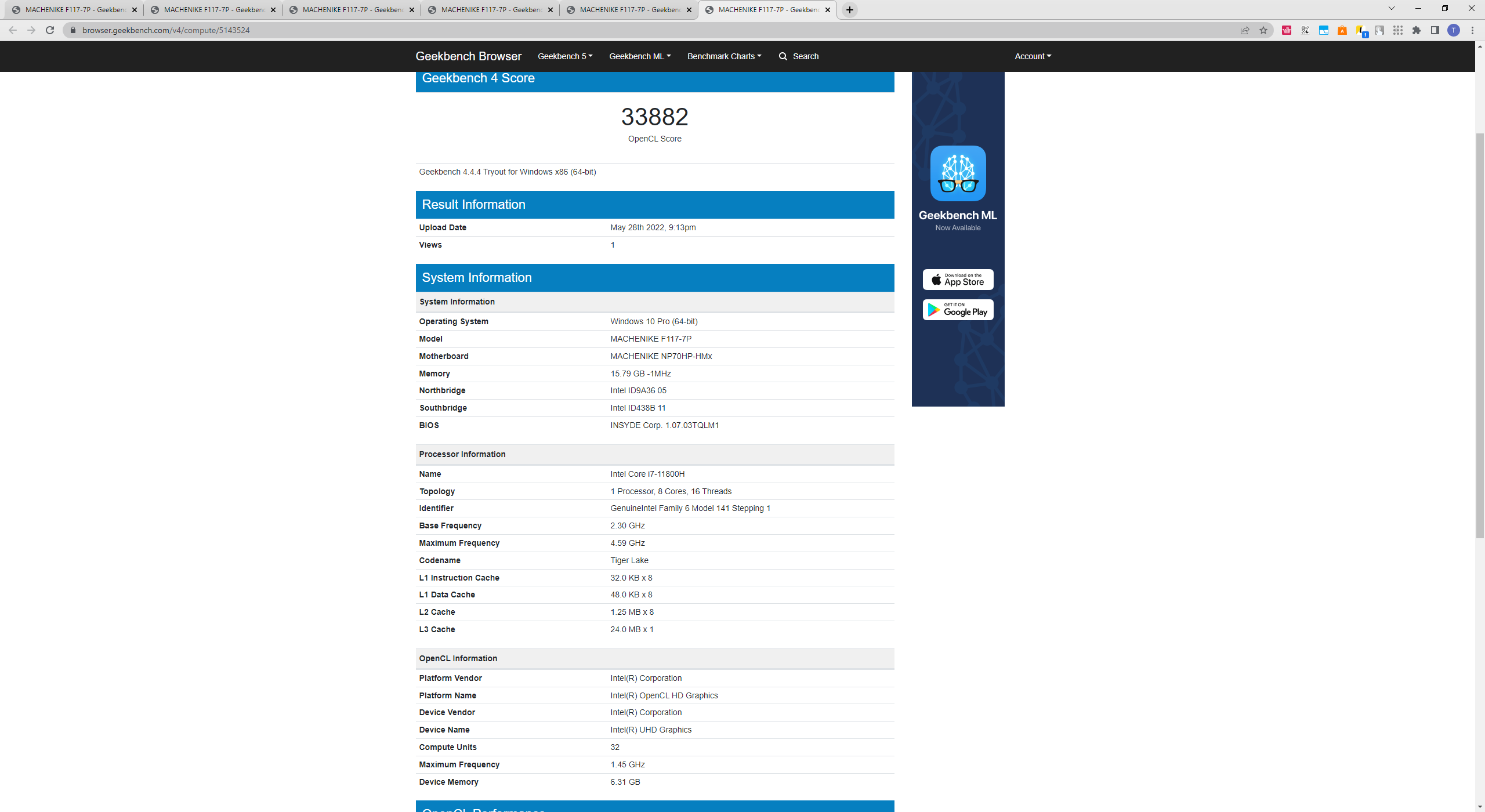Viewport: 1485px width, 812px height.
Task: Open the gray hand-pointer extension
Action: (x=1379, y=30)
